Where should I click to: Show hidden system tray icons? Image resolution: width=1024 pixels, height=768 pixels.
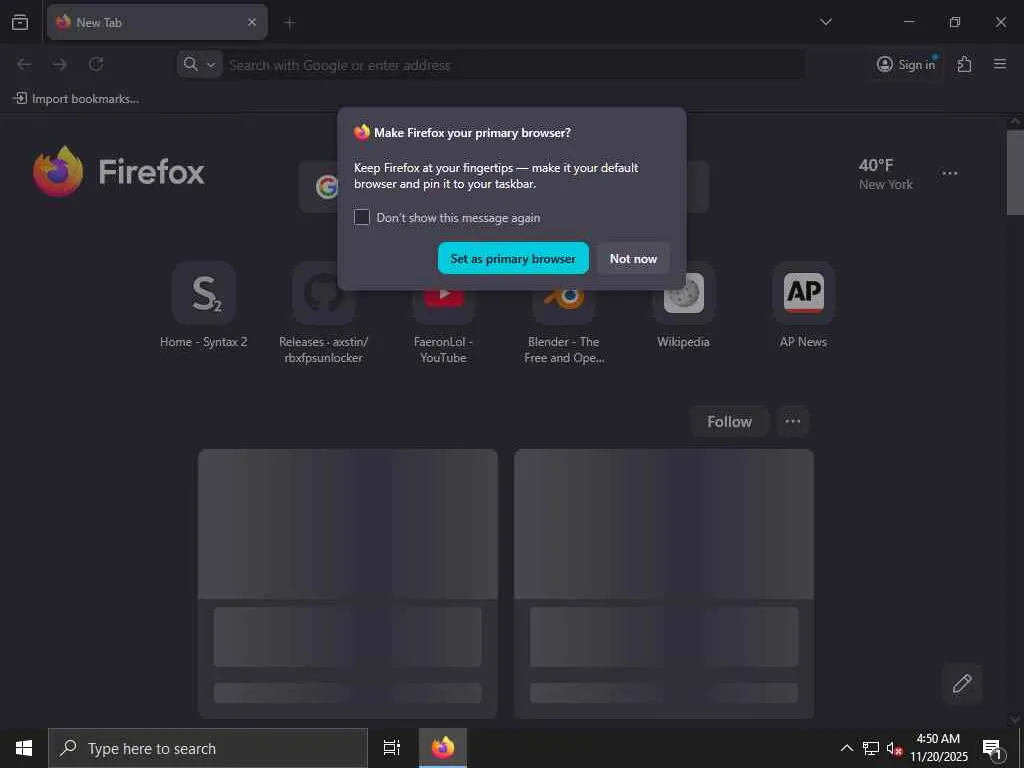tap(846, 748)
